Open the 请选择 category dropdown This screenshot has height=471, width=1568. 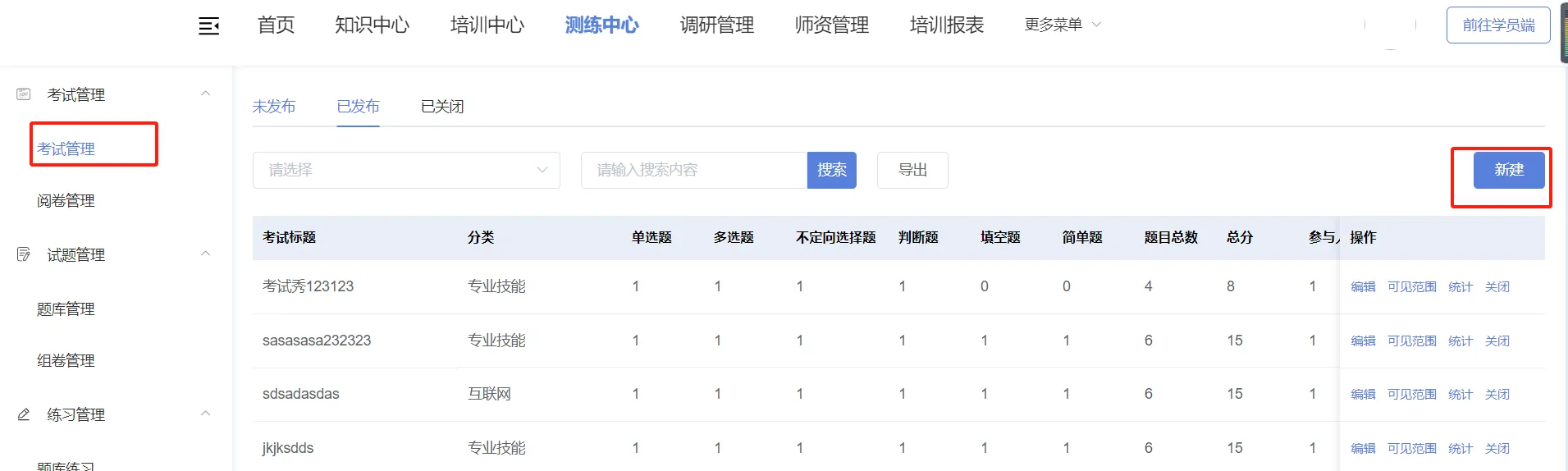point(406,170)
